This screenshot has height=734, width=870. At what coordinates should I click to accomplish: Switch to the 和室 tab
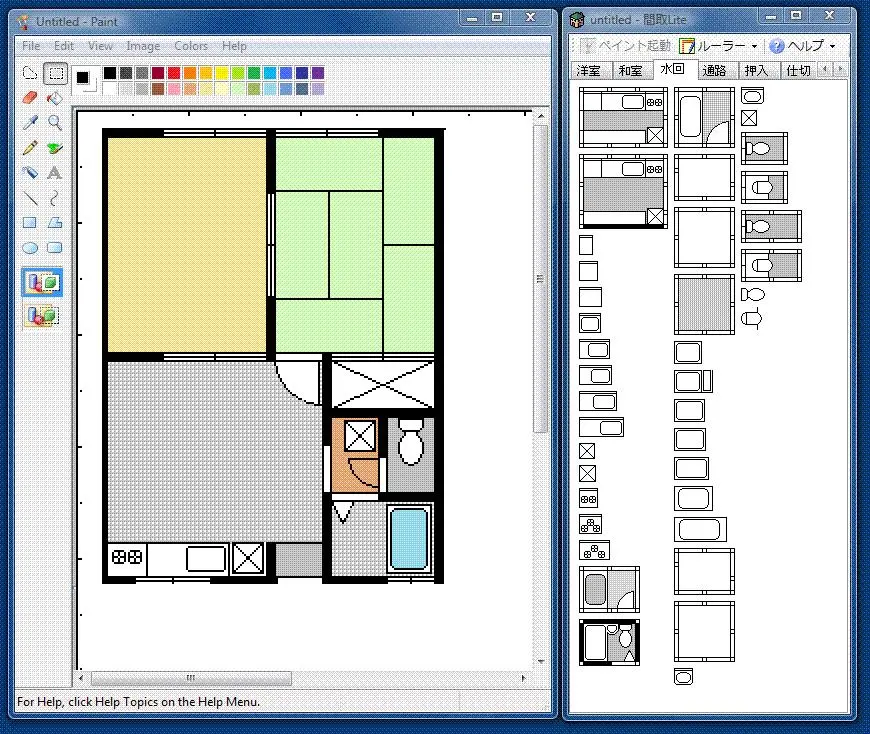(630, 70)
